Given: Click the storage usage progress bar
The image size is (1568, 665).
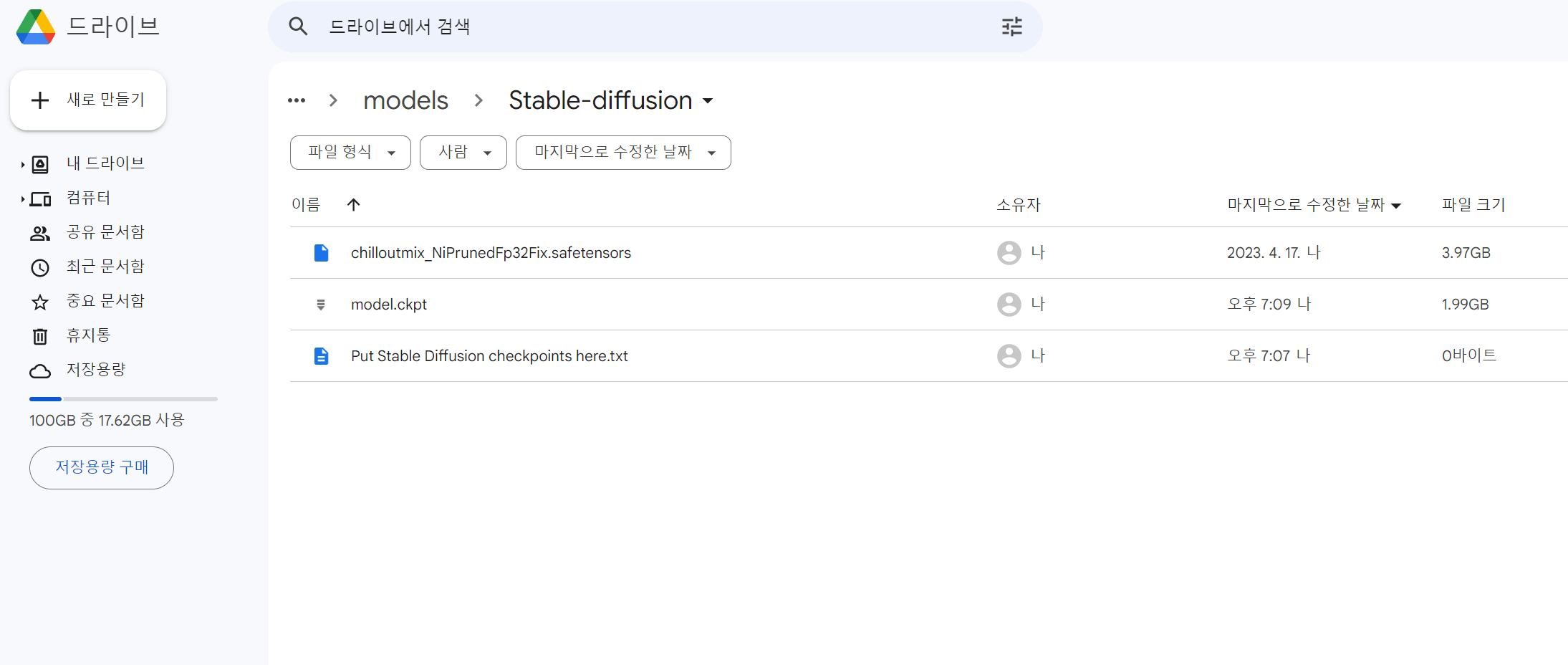Looking at the screenshot, I should coord(123,399).
